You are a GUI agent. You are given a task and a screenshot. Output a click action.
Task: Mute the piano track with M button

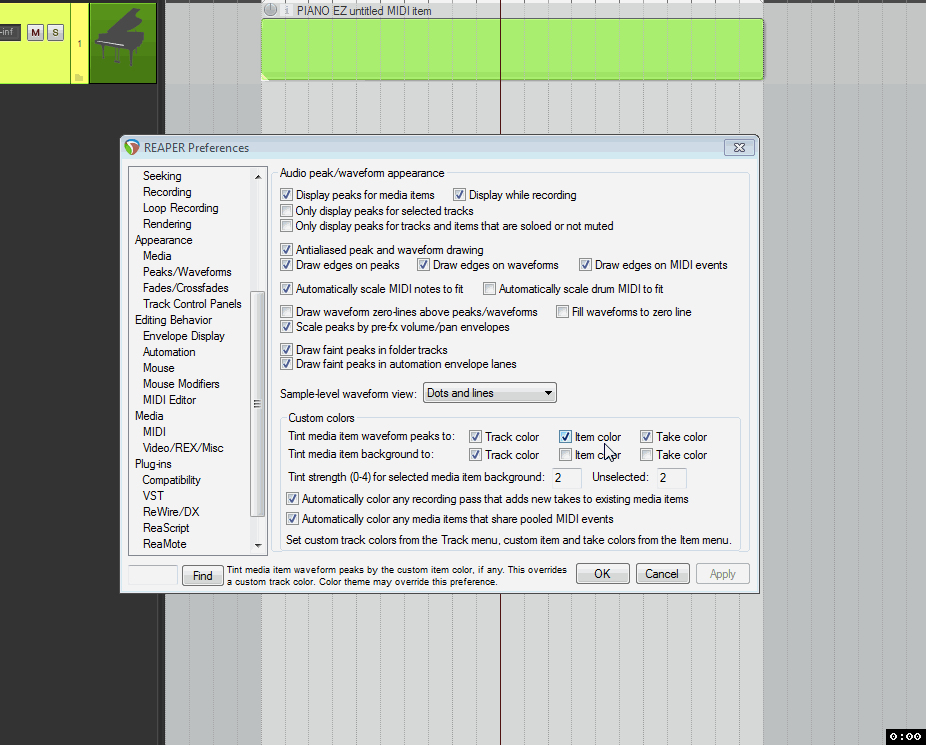click(x=35, y=32)
